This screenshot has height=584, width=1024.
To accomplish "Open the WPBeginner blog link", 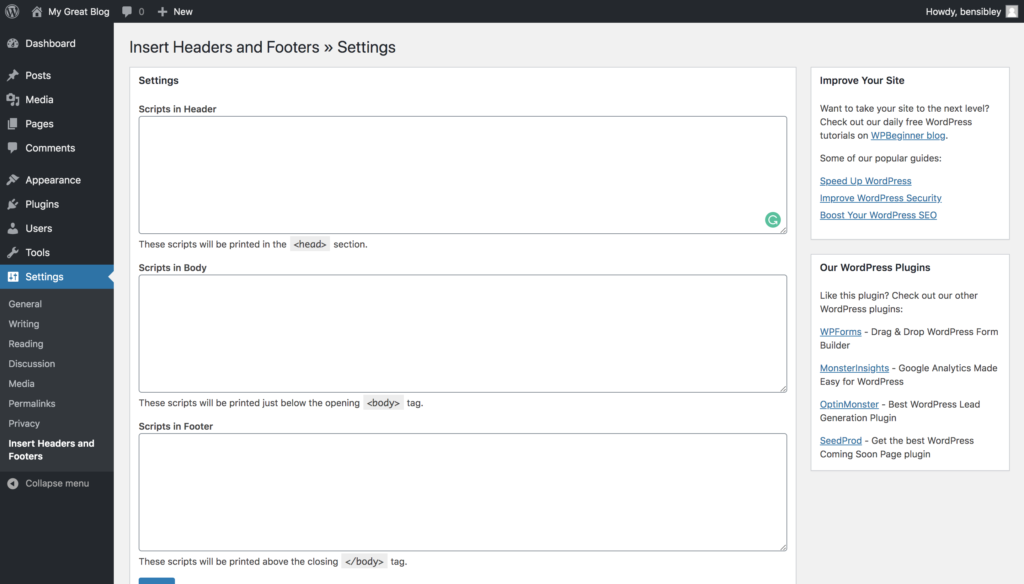I will (x=908, y=135).
